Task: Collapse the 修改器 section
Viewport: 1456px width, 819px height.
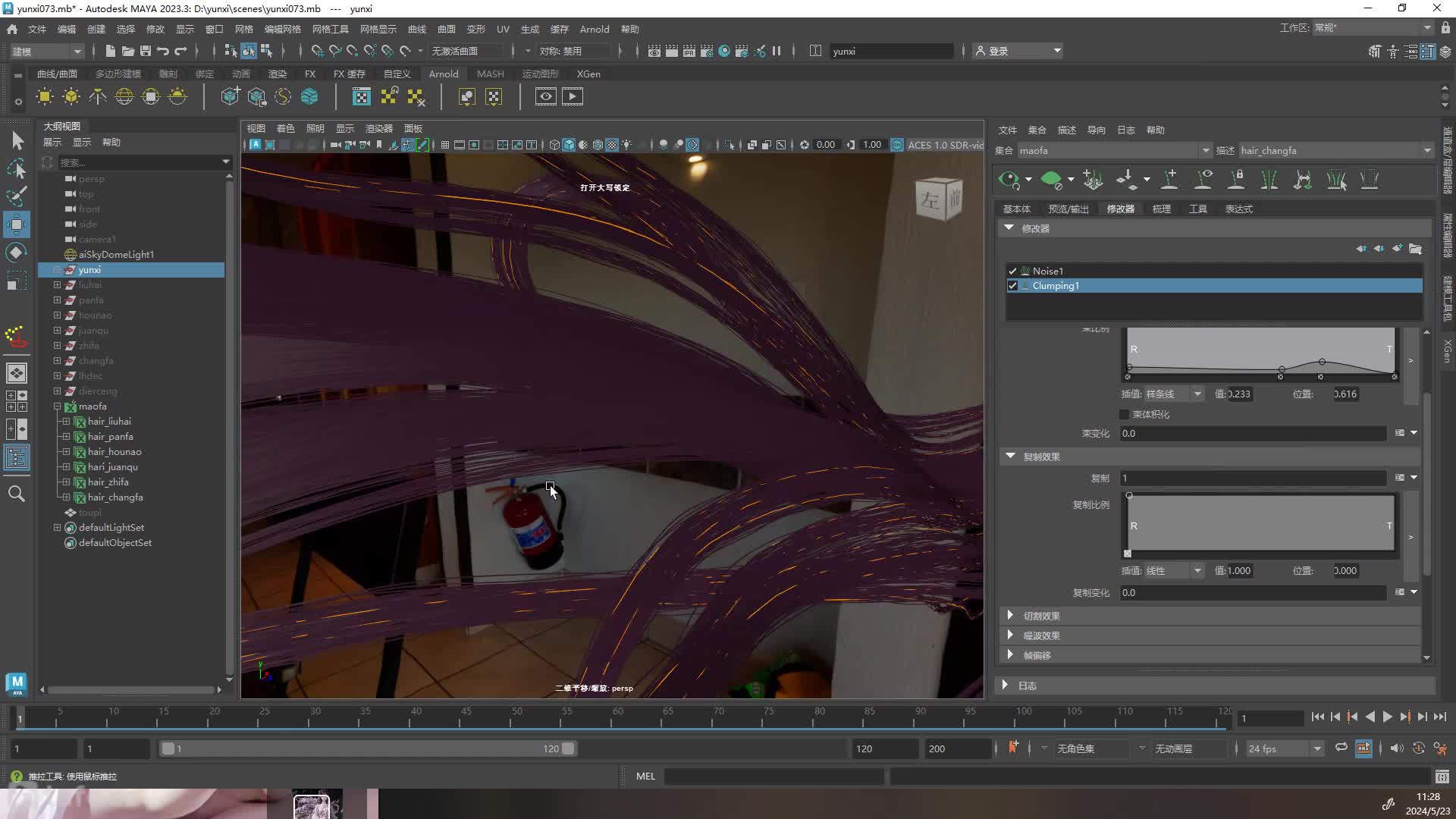Action: tap(1009, 227)
